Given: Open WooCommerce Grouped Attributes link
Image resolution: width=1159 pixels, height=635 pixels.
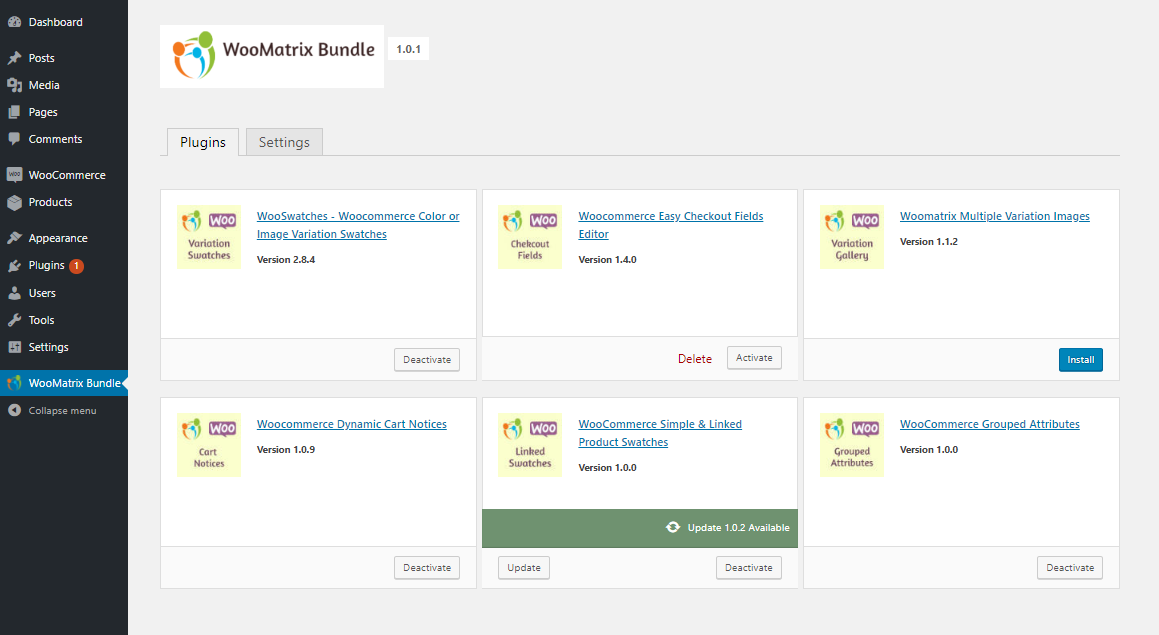Looking at the screenshot, I should tap(990, 424).
